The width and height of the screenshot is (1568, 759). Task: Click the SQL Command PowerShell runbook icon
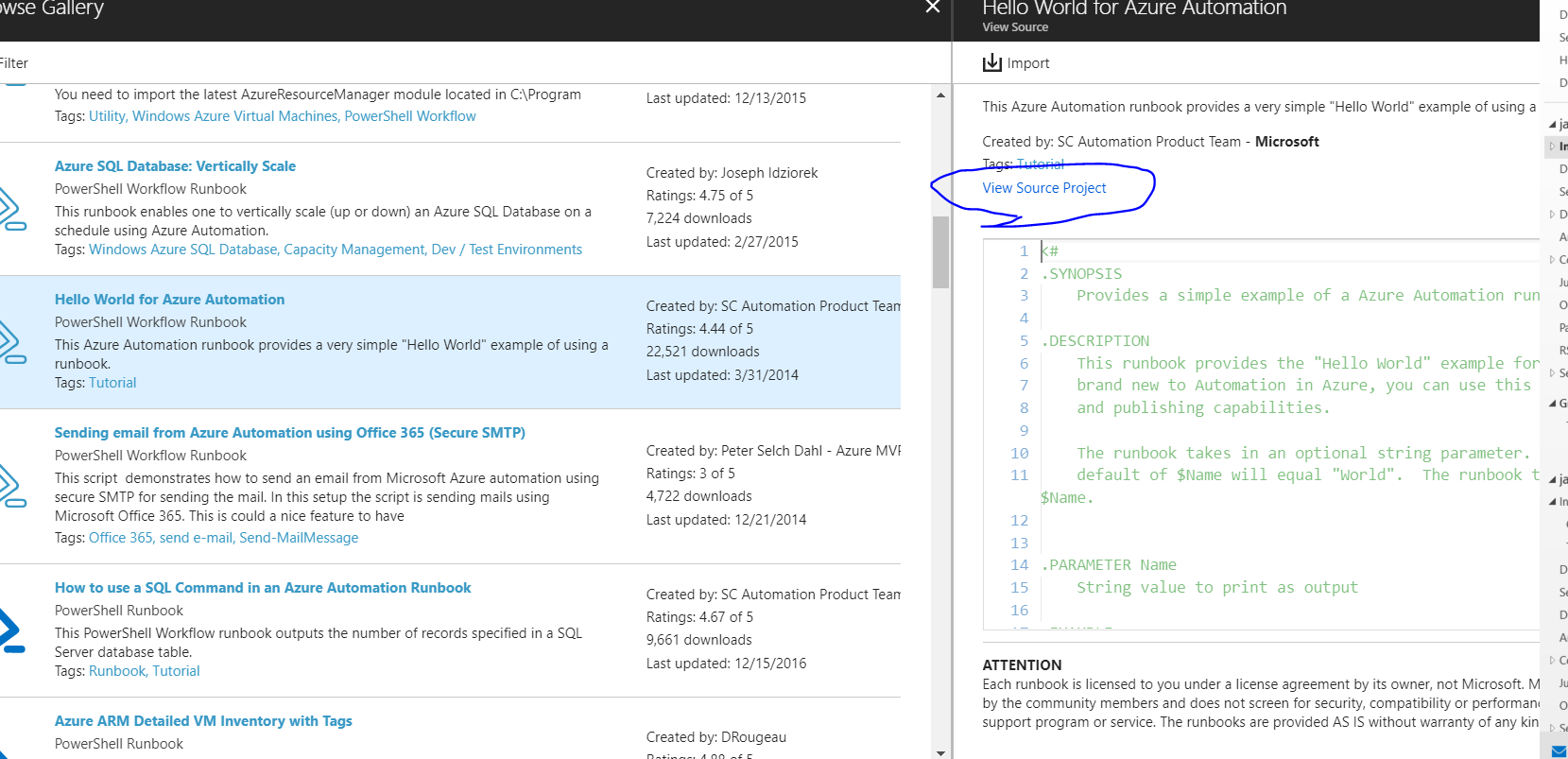[11, 630]
